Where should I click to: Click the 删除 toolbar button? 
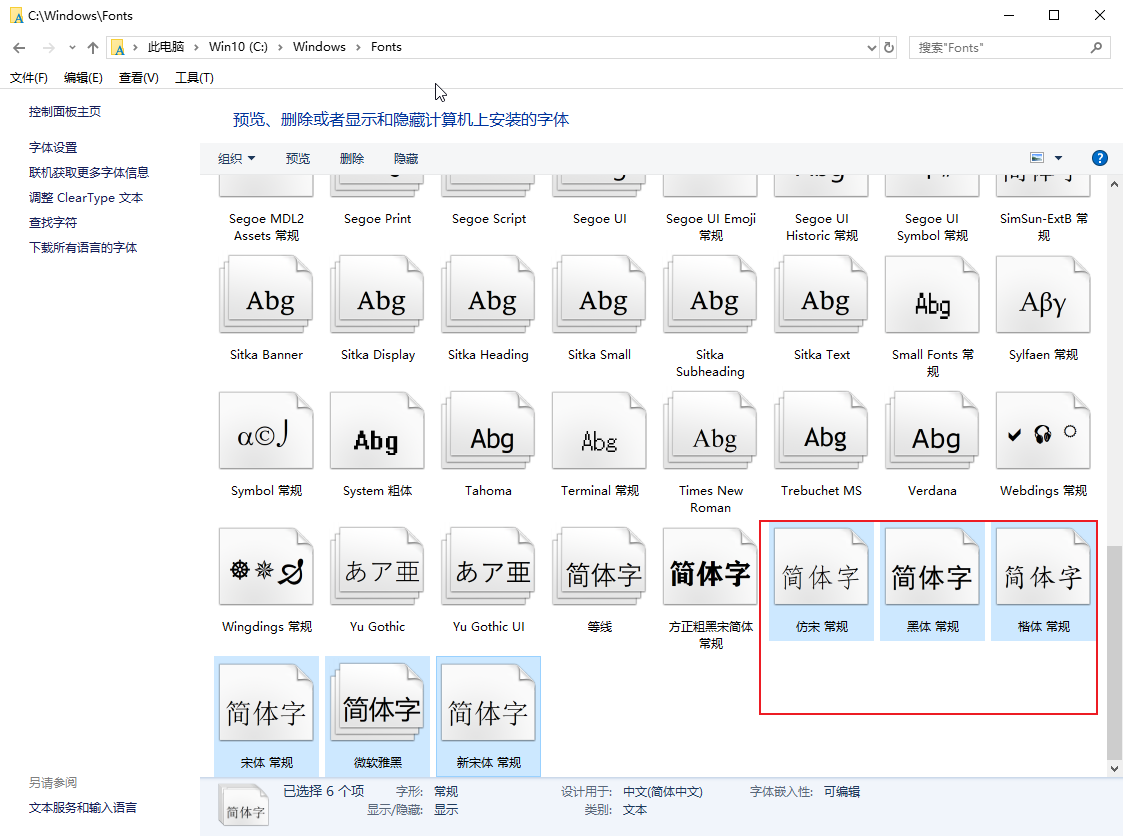pos(352,158)
